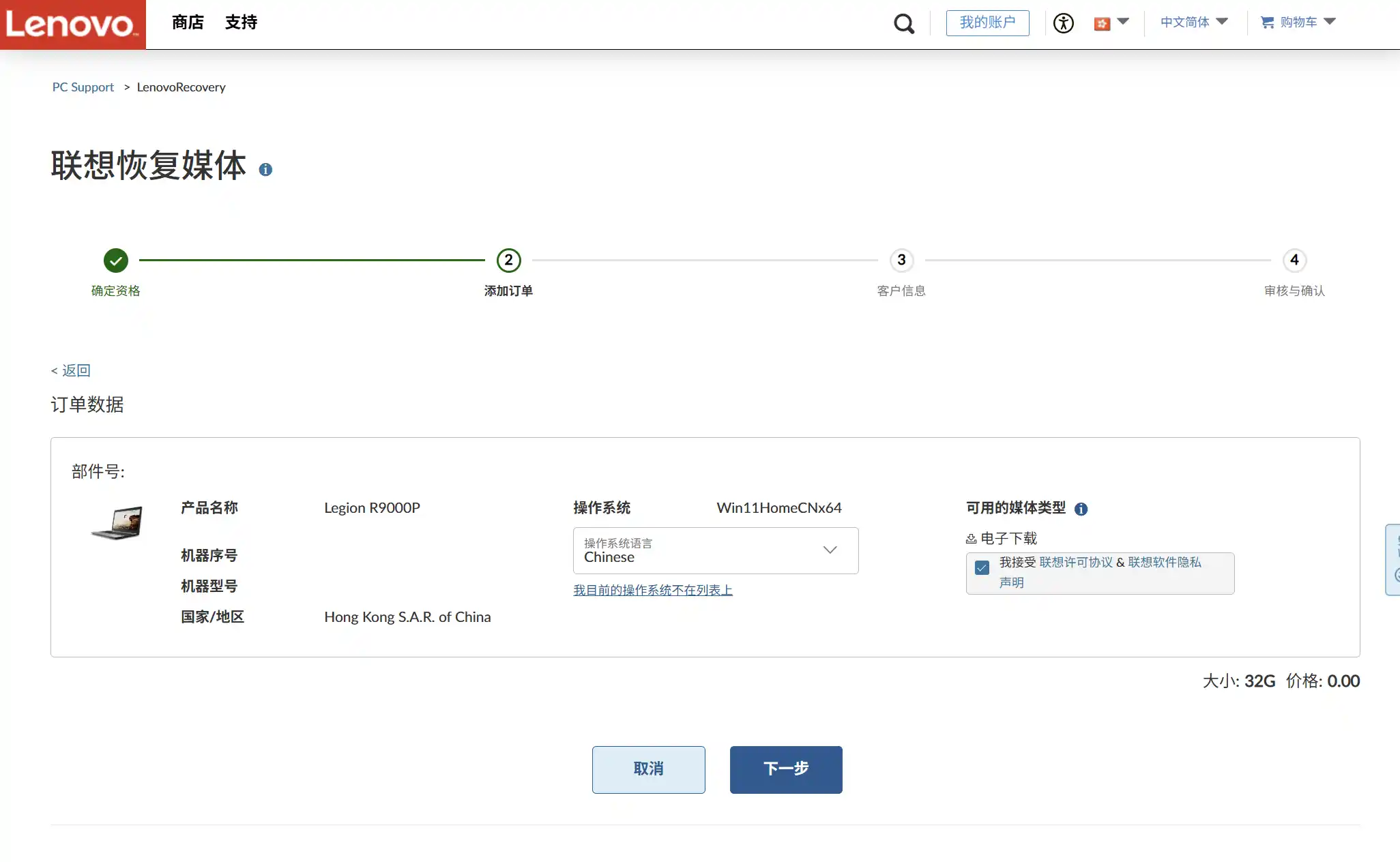The height and width of the screenshot is (862, 1400).
Task: Open the 支持 menu
Action: pyautogui.click(x=241, y=23)
